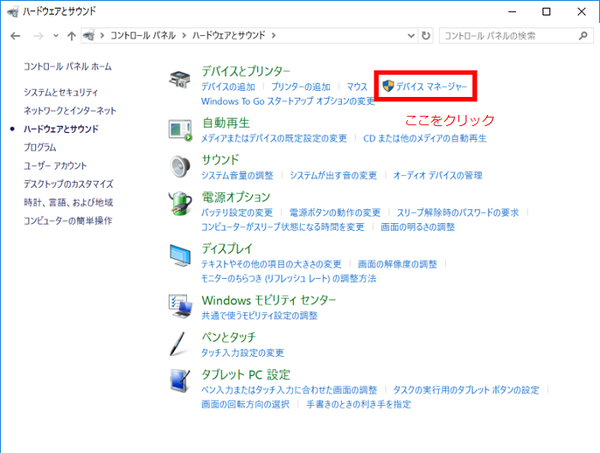
Task: Click the address bar control panel icon
Action: point(89,36)
